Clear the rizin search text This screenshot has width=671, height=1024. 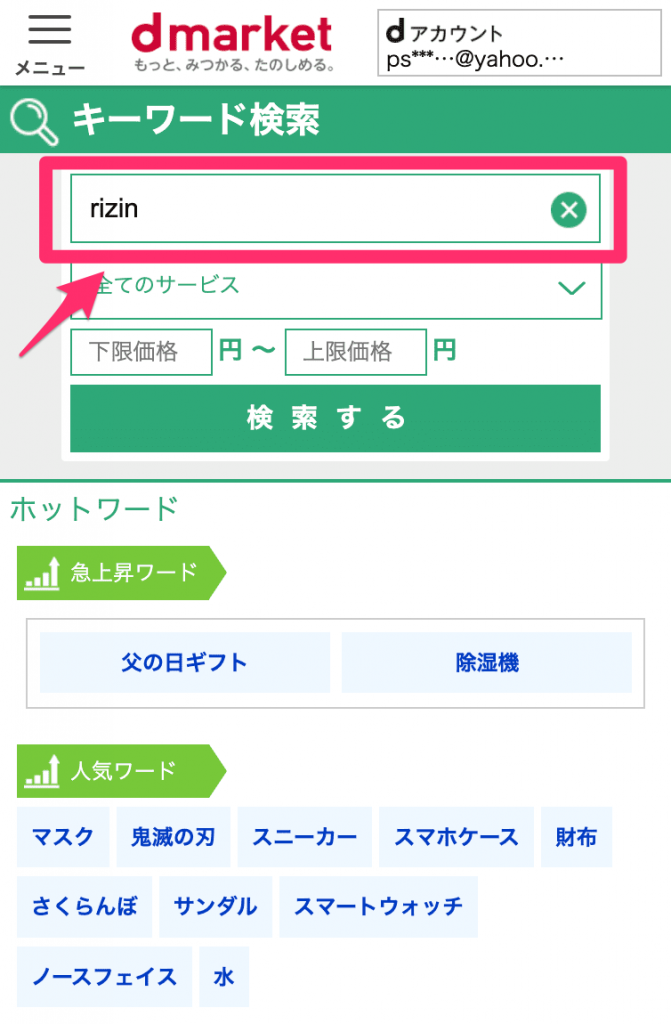pos(569,210)
